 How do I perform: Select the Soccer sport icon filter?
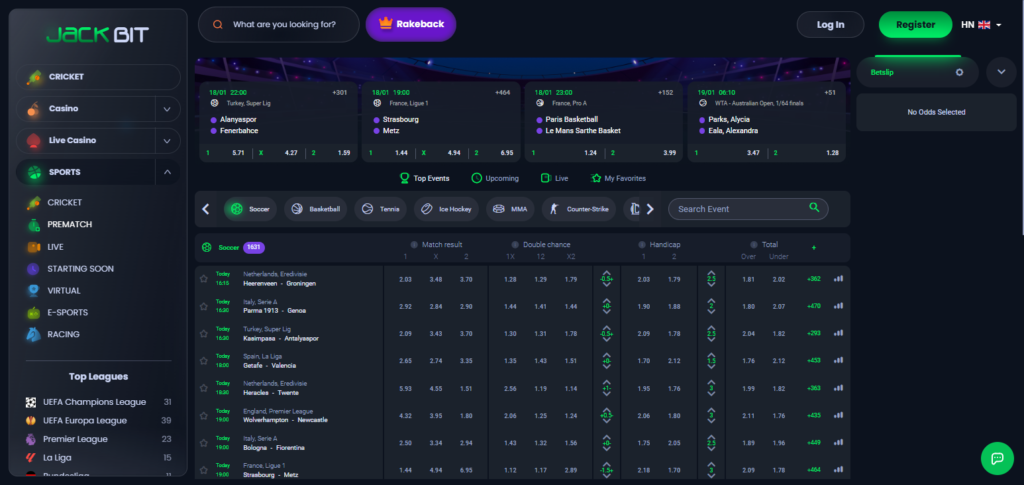pyautogui.click(x=236, y=210)
